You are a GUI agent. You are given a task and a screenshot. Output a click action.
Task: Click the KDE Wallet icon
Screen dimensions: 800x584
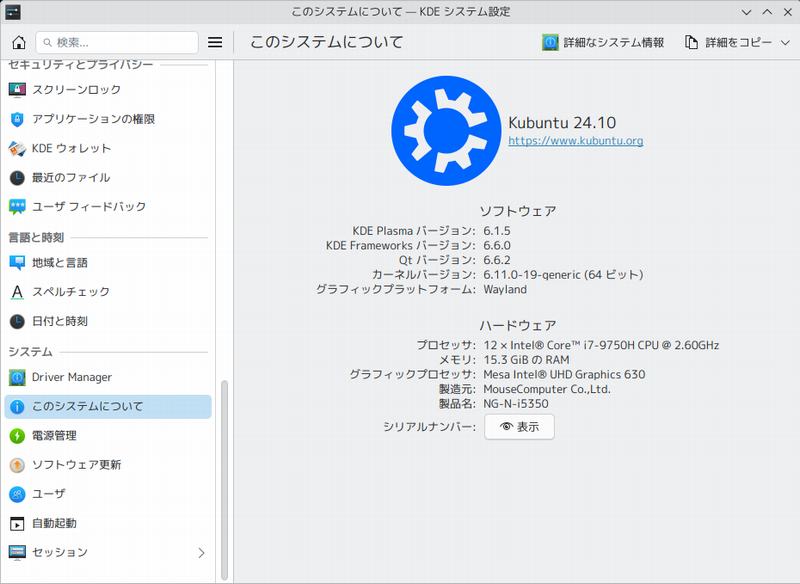click(x=17, y=148)
